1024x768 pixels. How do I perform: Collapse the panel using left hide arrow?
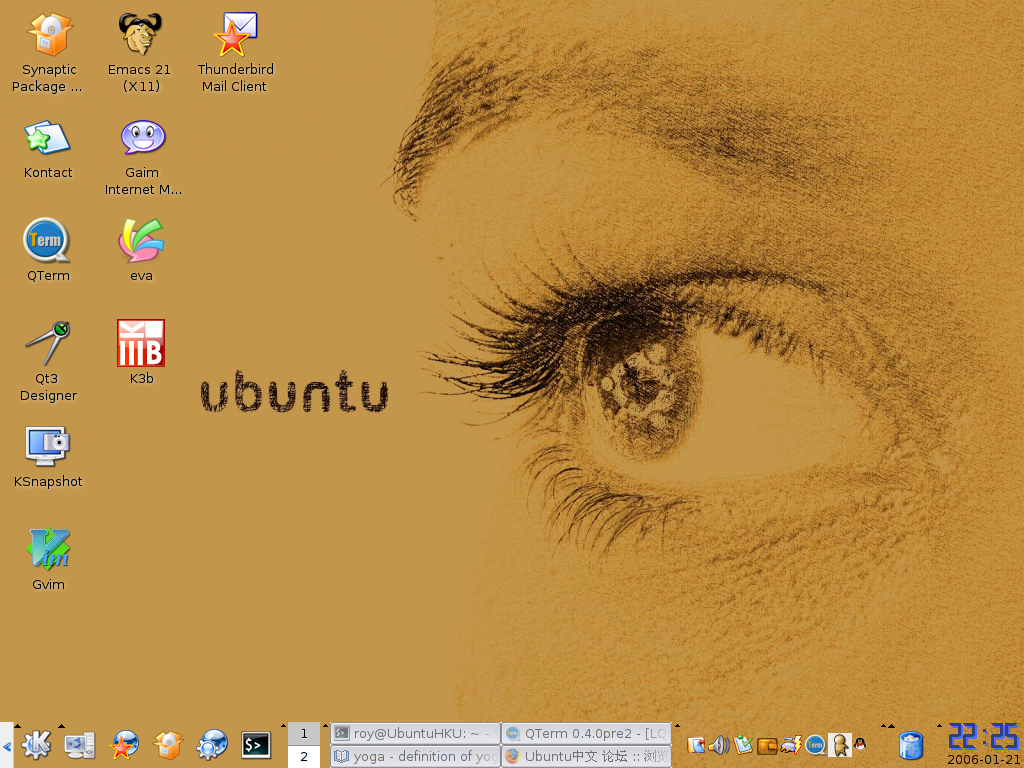click(7, 745)
